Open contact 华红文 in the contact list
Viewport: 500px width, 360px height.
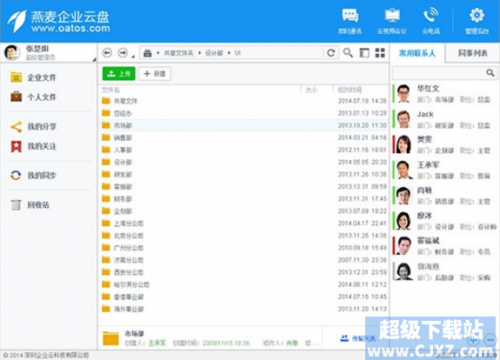point(444,94)
